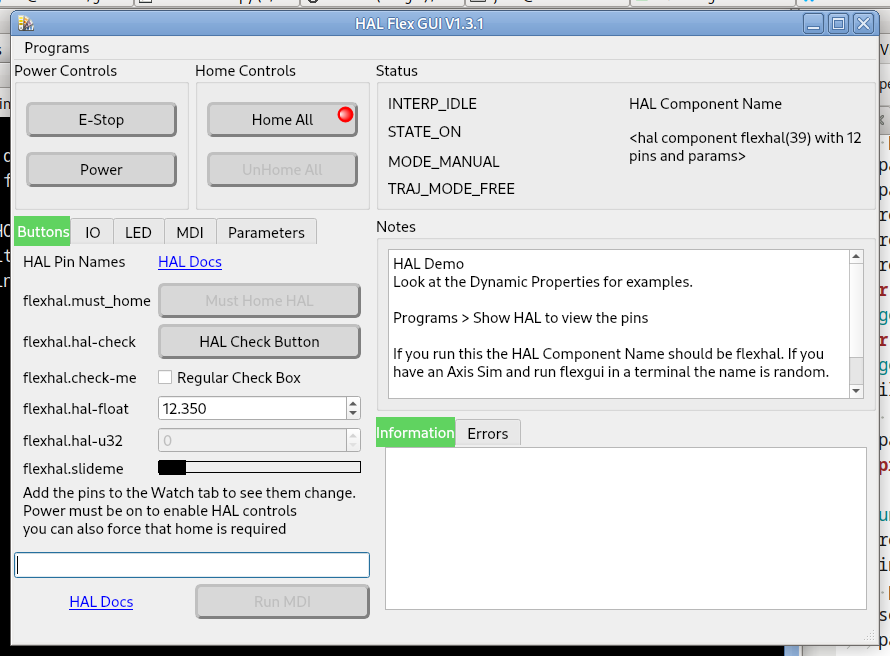This screenshot has width=890, height=656.
Task: Toggle the Power button on
Action: pyautogui.click(x=101, y=169)
